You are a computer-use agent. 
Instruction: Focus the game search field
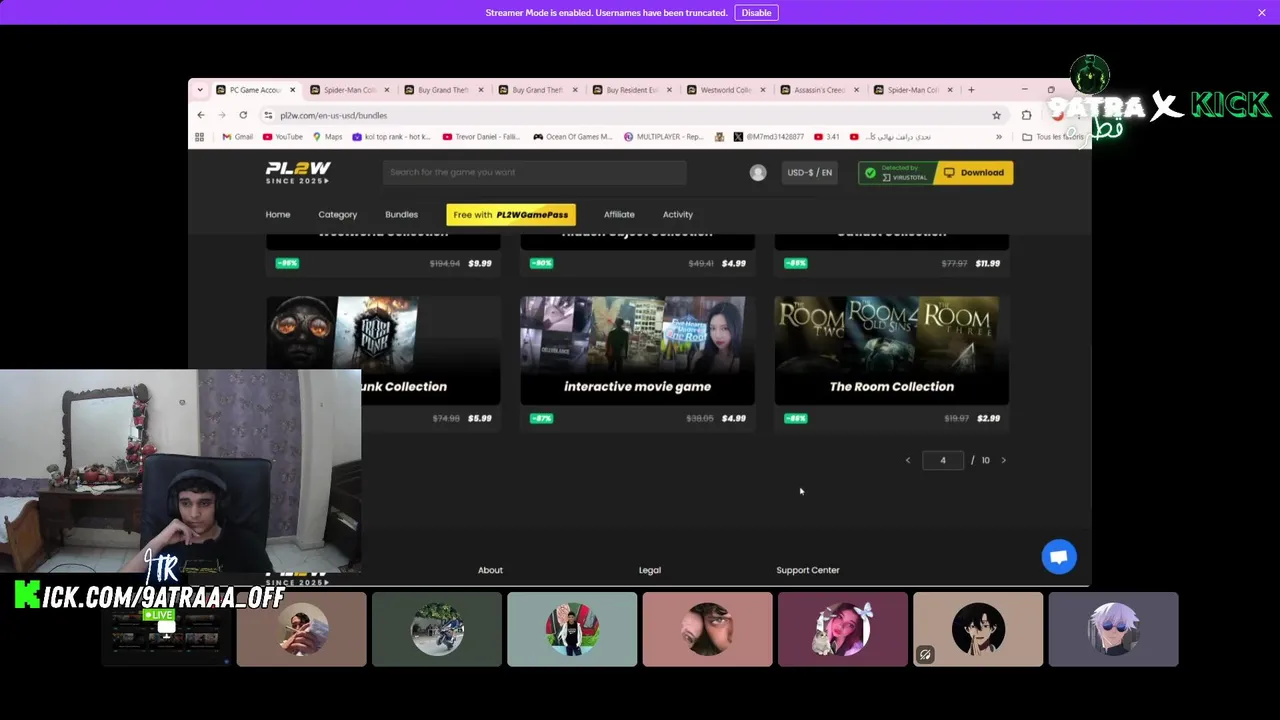point(534,172)
